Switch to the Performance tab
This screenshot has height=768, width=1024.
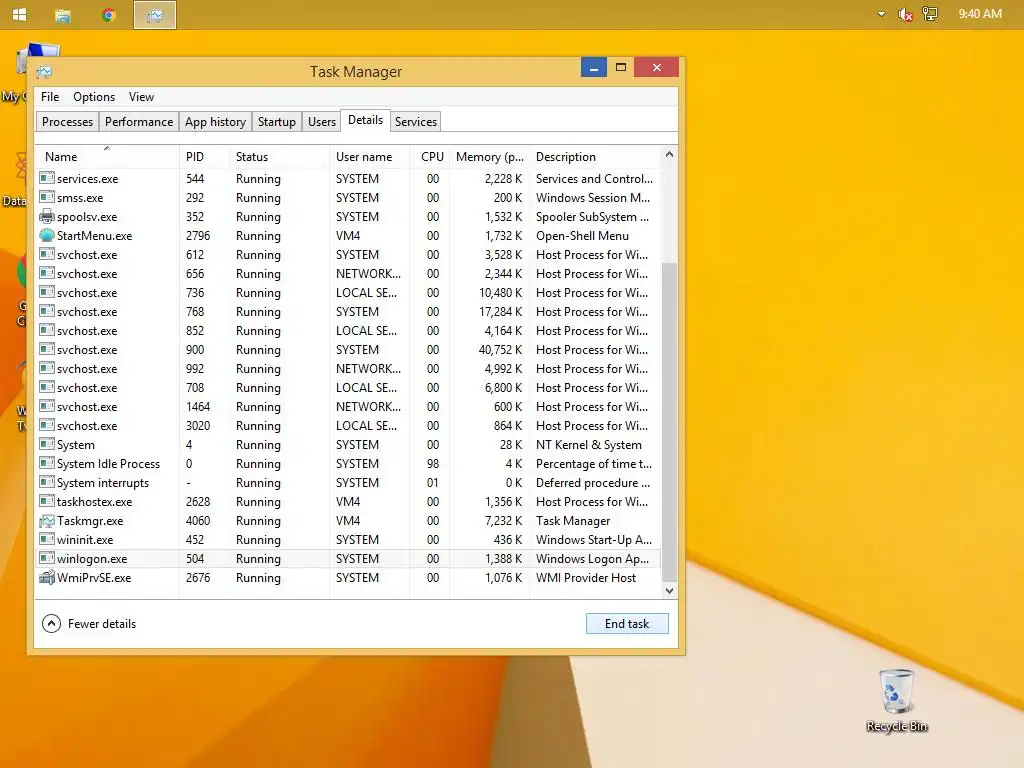coord(139,121)
